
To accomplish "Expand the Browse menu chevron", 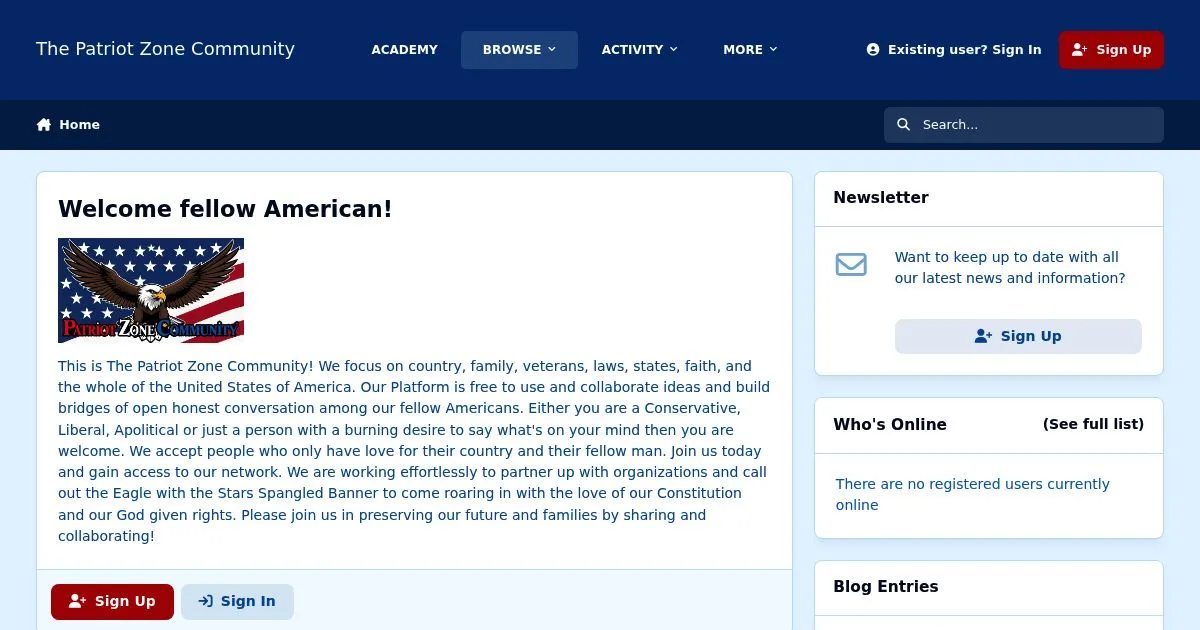I will (552, 50).
